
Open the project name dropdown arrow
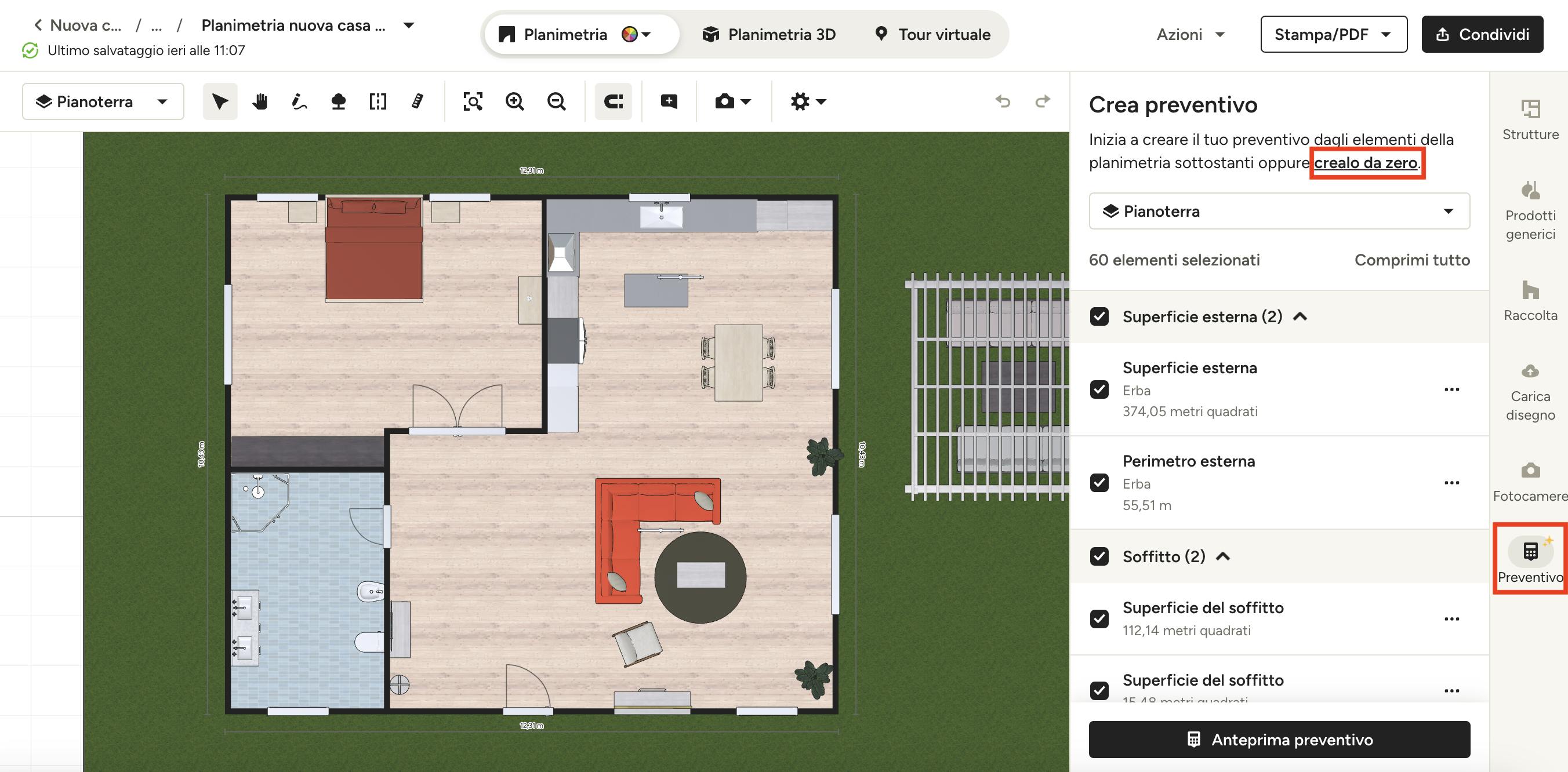pos(409,25)
